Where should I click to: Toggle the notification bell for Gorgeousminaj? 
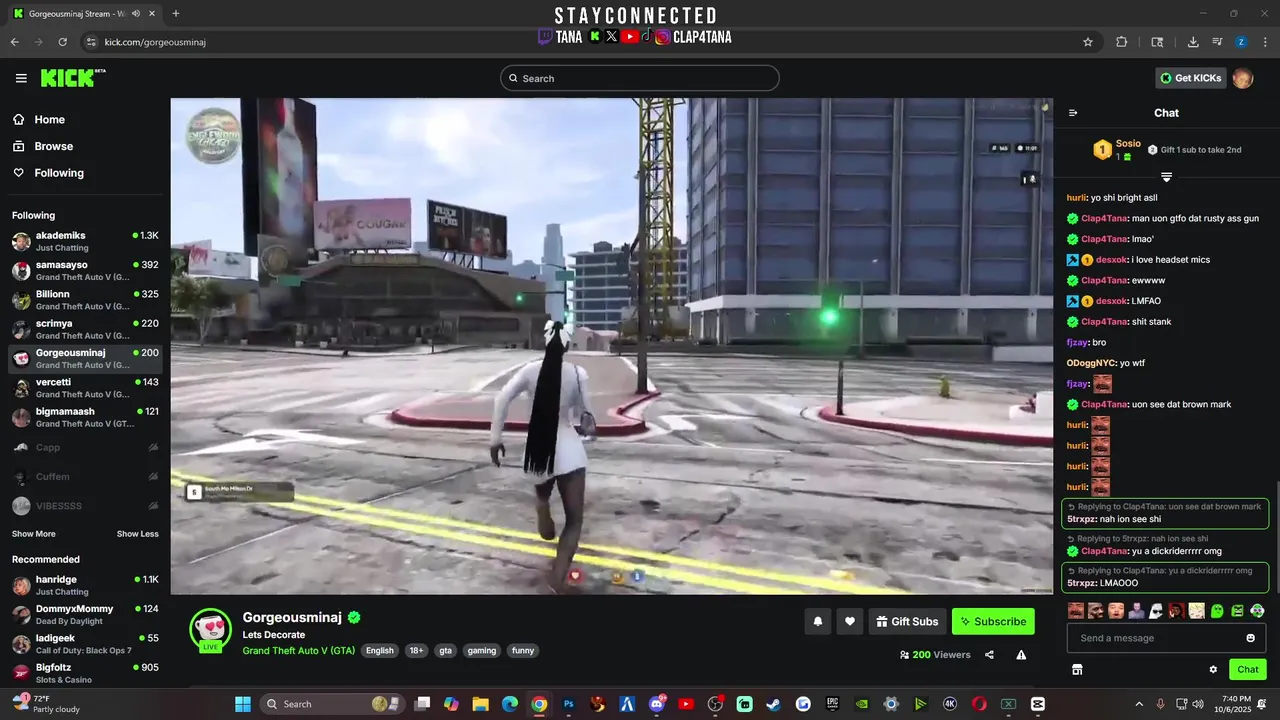(818, 621)
